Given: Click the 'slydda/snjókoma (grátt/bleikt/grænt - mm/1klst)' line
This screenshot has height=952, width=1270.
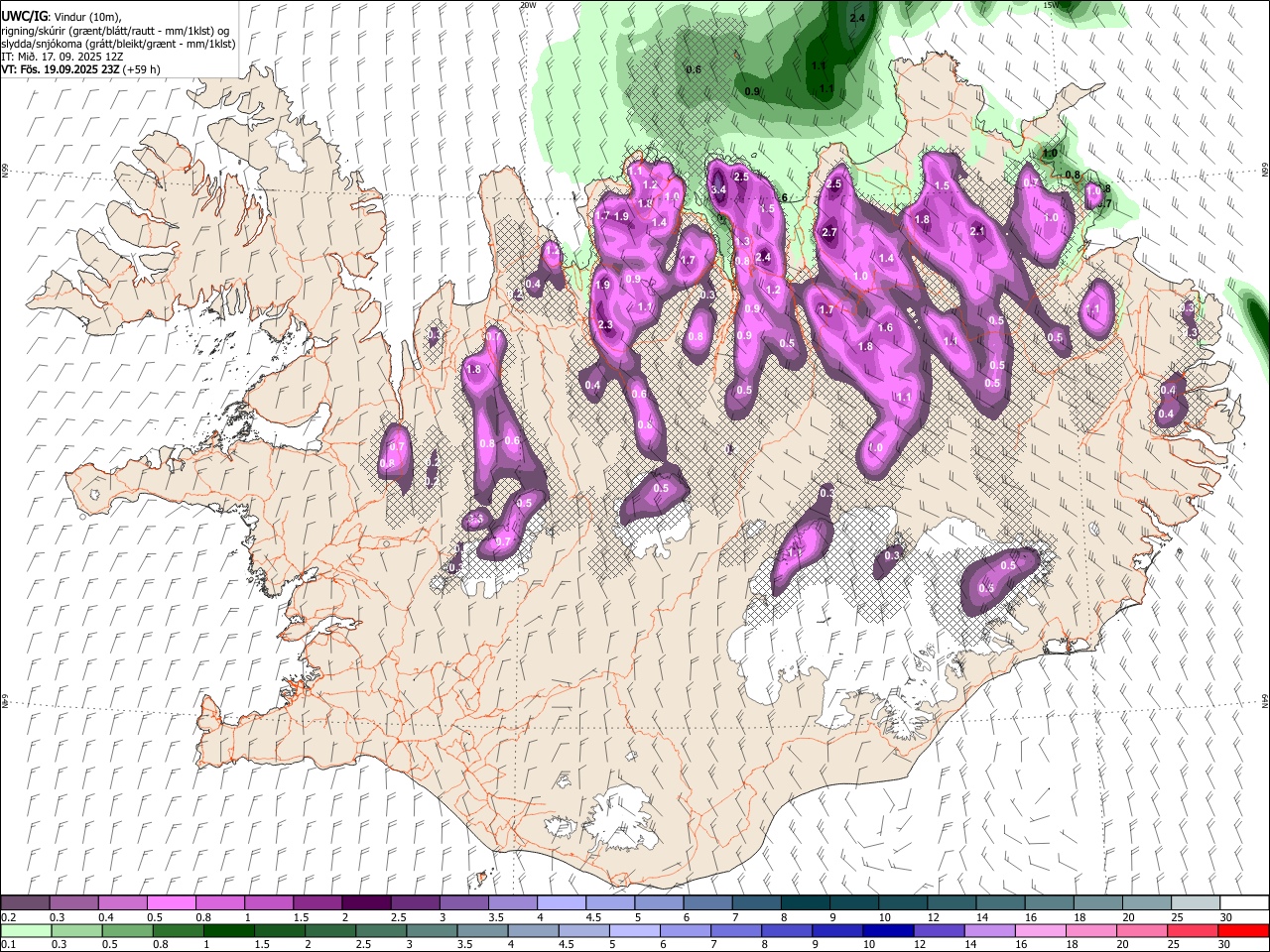Looking at the screenshot, I should (118, 44).
